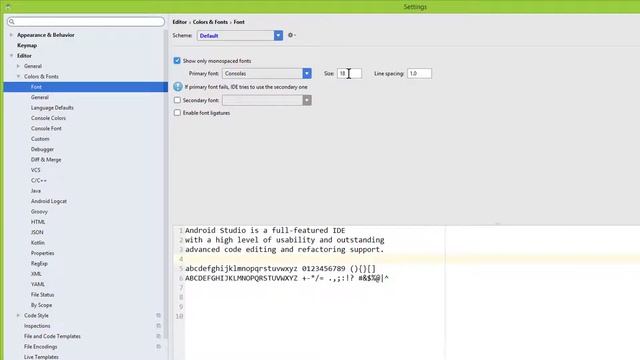This screenshot has height=360, width=640.
Task: Open Console Font settings
Action: click(x=46, y=128)
